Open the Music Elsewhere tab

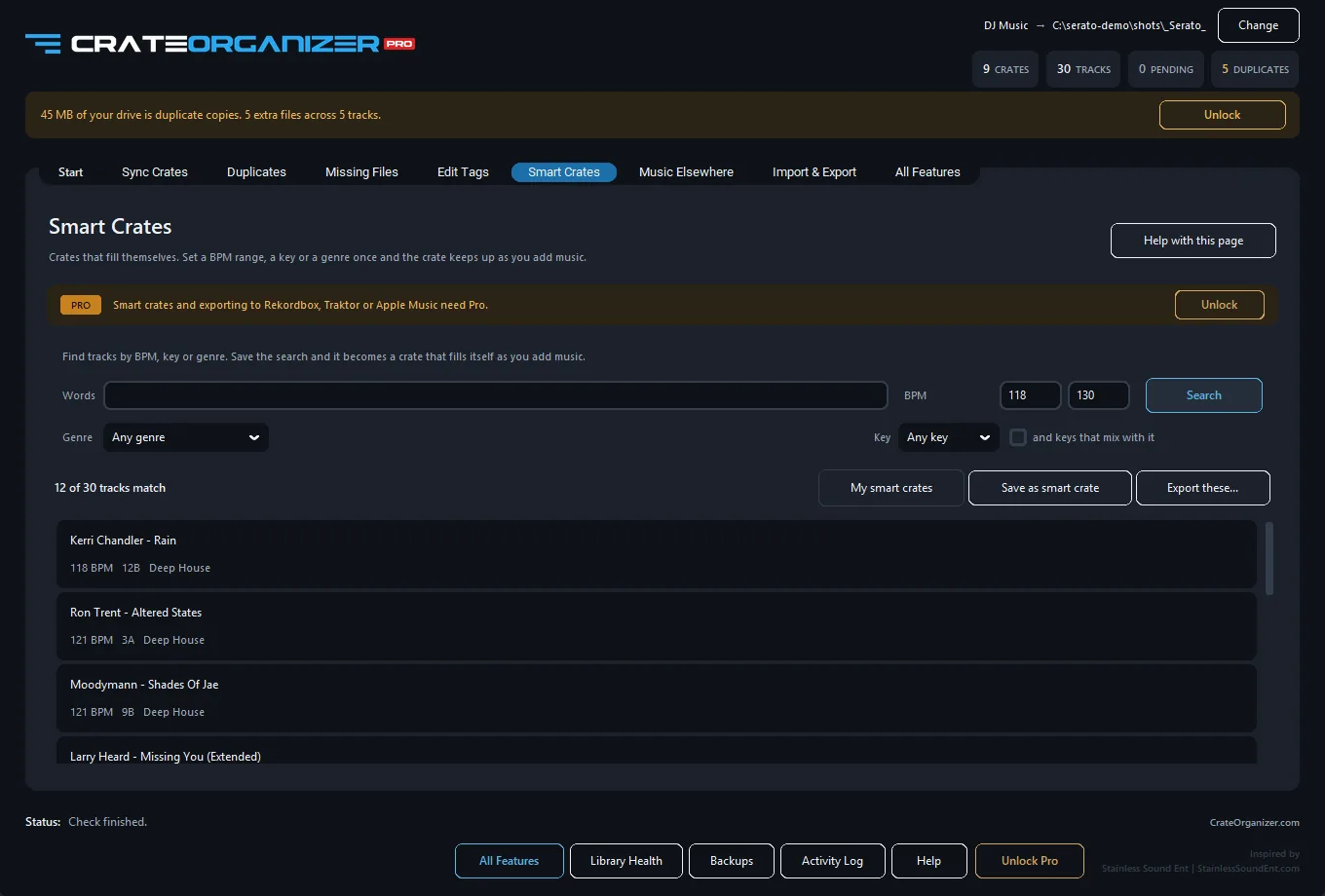[686, 172]
